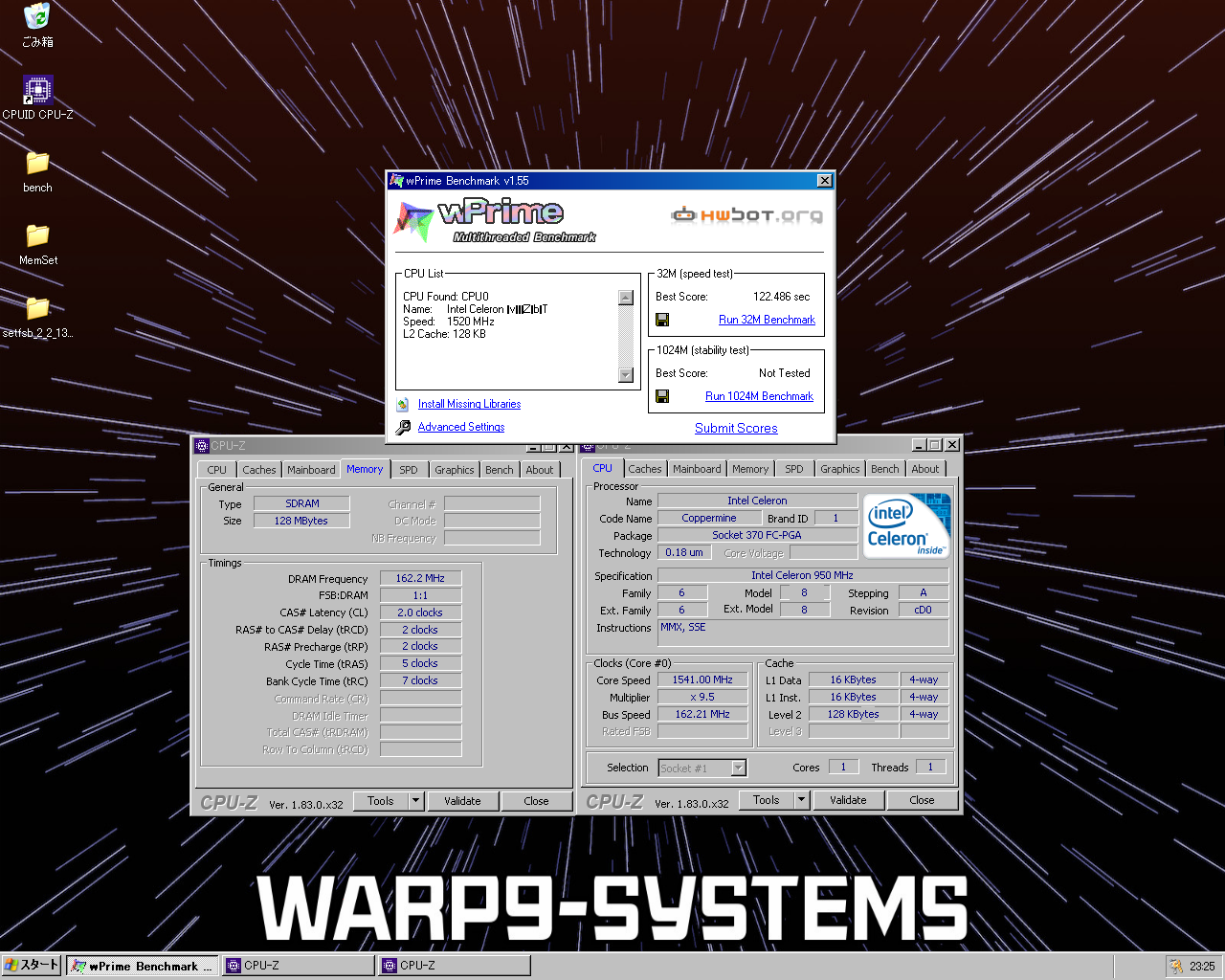Click the memory Size value 128 MBytes

301,521
